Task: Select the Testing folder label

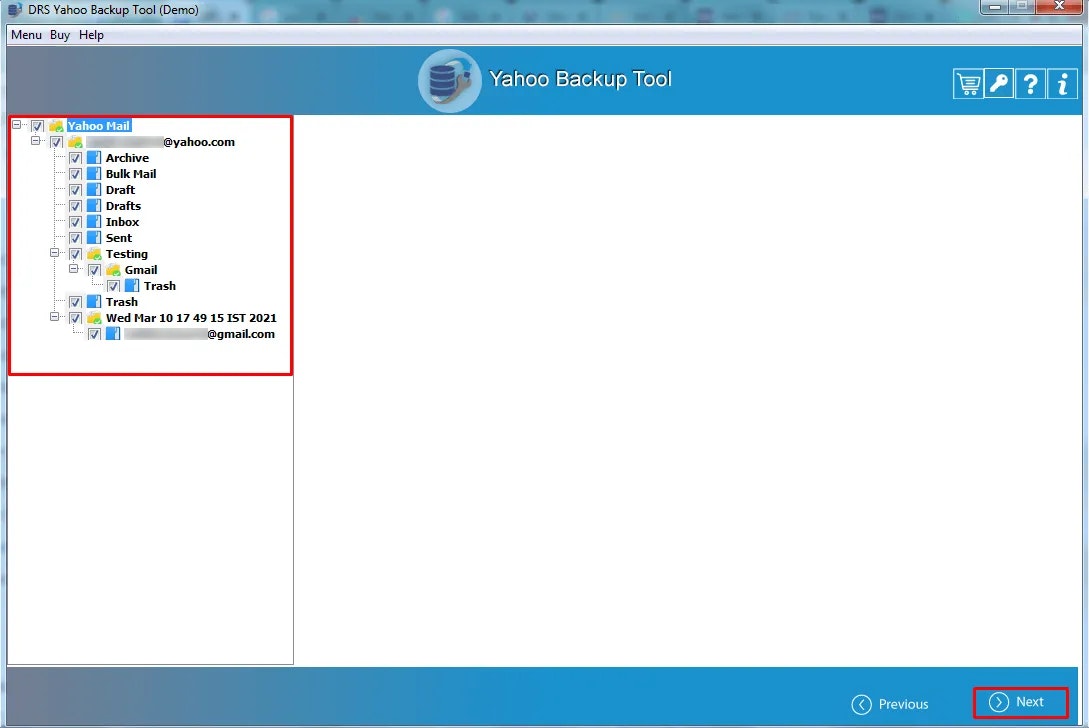Action: coord(126,254)
